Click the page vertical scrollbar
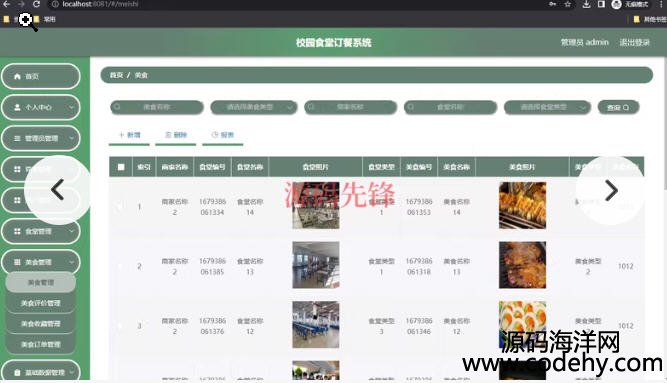667x383 pixels. (x=664, y=123)
